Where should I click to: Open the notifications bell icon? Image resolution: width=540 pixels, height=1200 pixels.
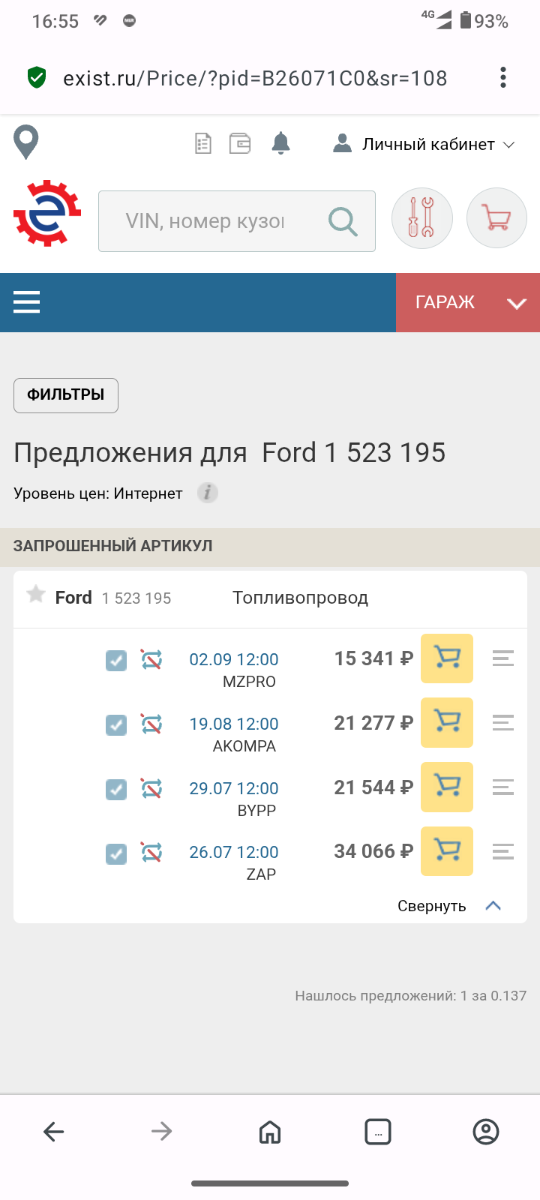click(281, 144)
